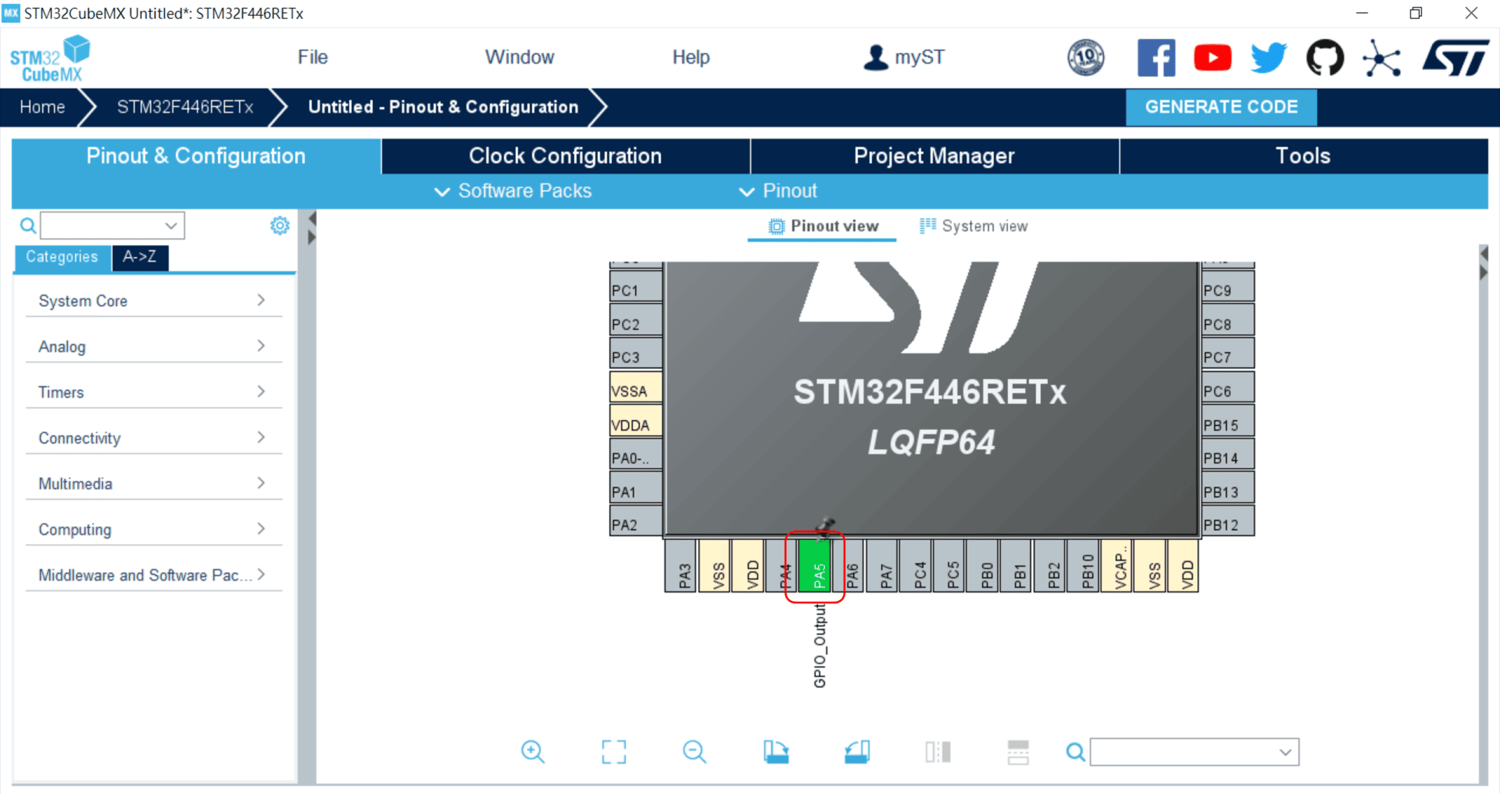1500x794 pixels.
Task: Click the VCAP pin on the bottom row
Action: point(1116,566)
